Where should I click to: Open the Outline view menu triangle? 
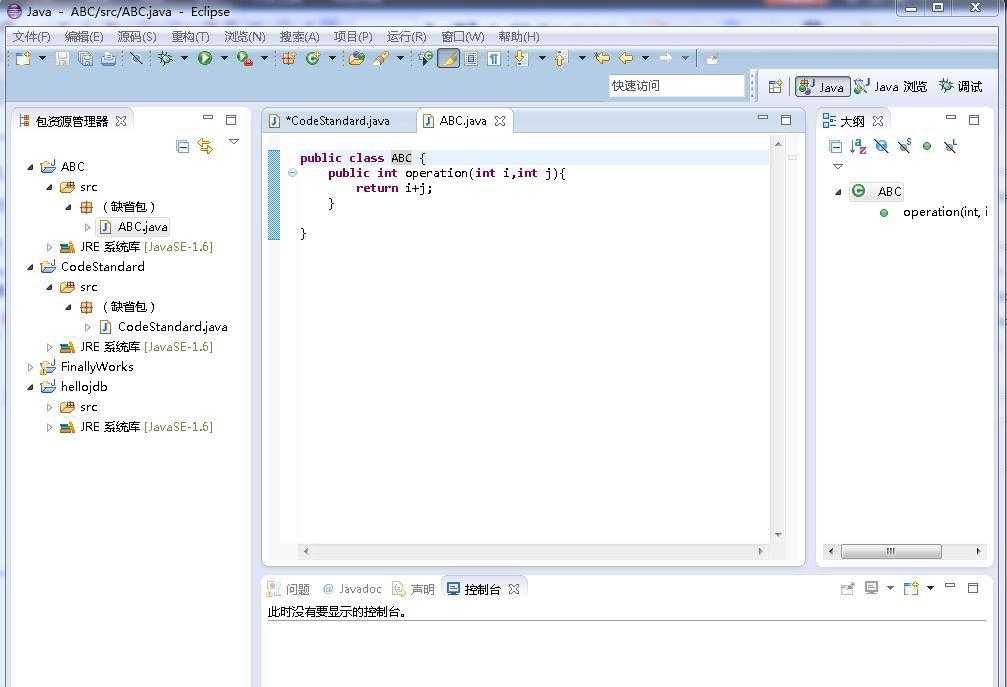pyautogui.click(x=837, y=166)
